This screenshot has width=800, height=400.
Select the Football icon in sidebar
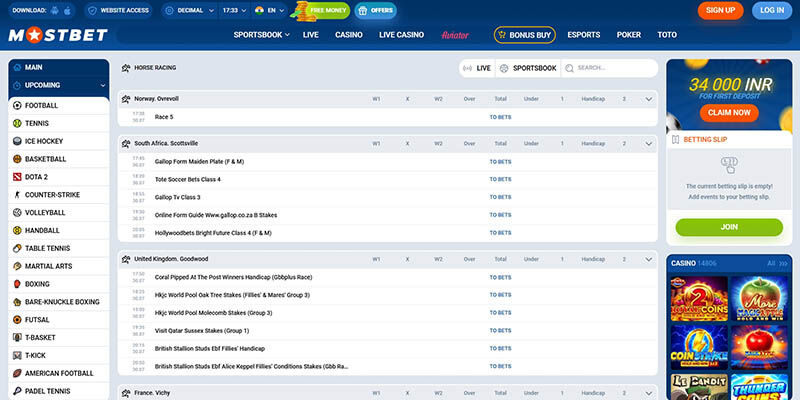click(x=17, y=106)
